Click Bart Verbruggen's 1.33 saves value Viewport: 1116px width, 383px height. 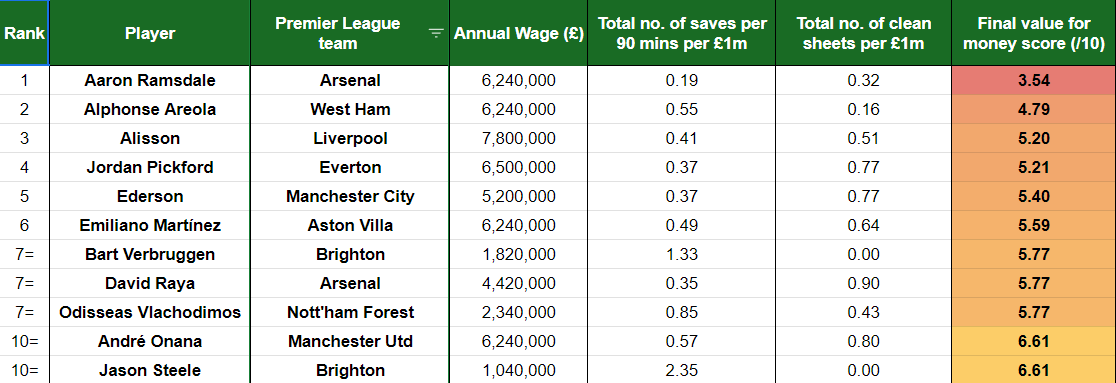point(682,254)
